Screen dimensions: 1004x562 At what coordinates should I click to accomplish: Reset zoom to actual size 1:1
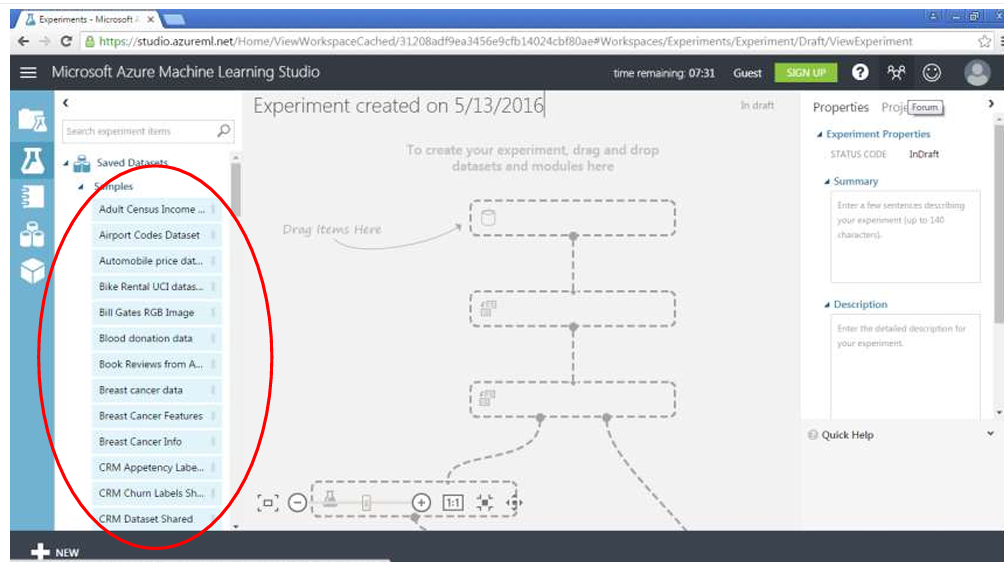453,503
